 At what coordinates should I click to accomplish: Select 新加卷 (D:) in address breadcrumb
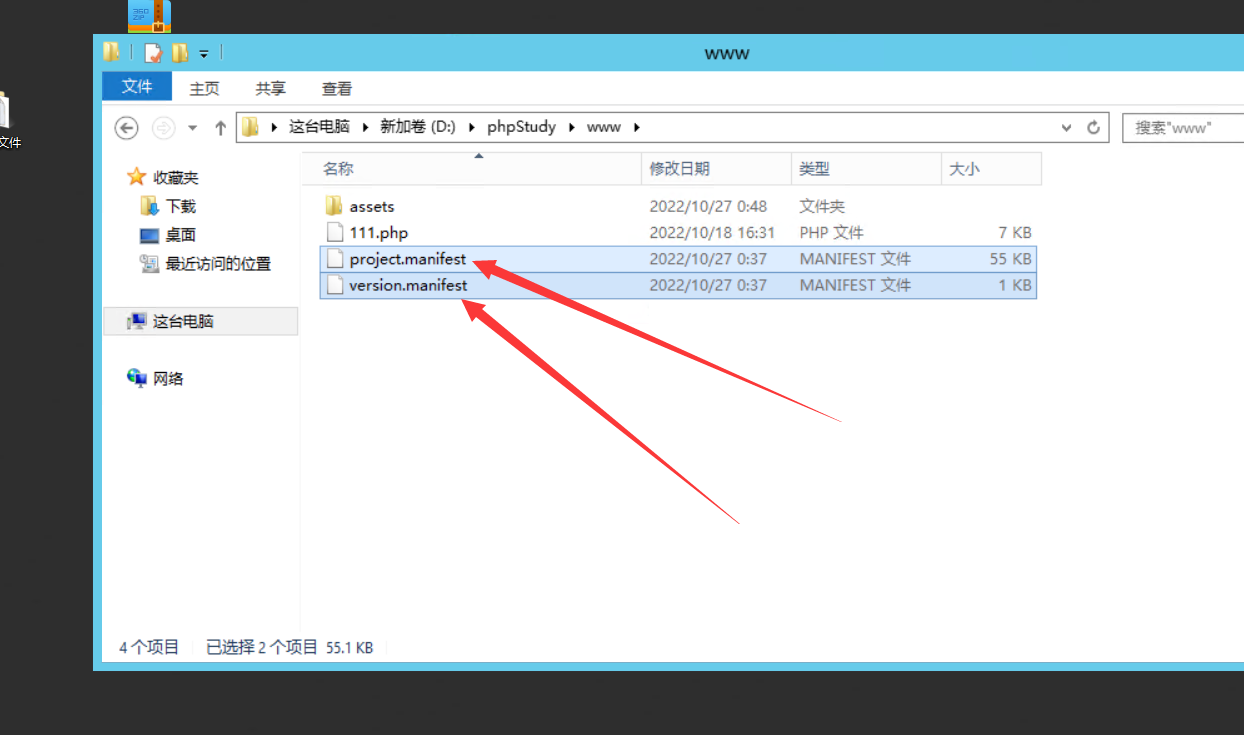click(418, 127)
